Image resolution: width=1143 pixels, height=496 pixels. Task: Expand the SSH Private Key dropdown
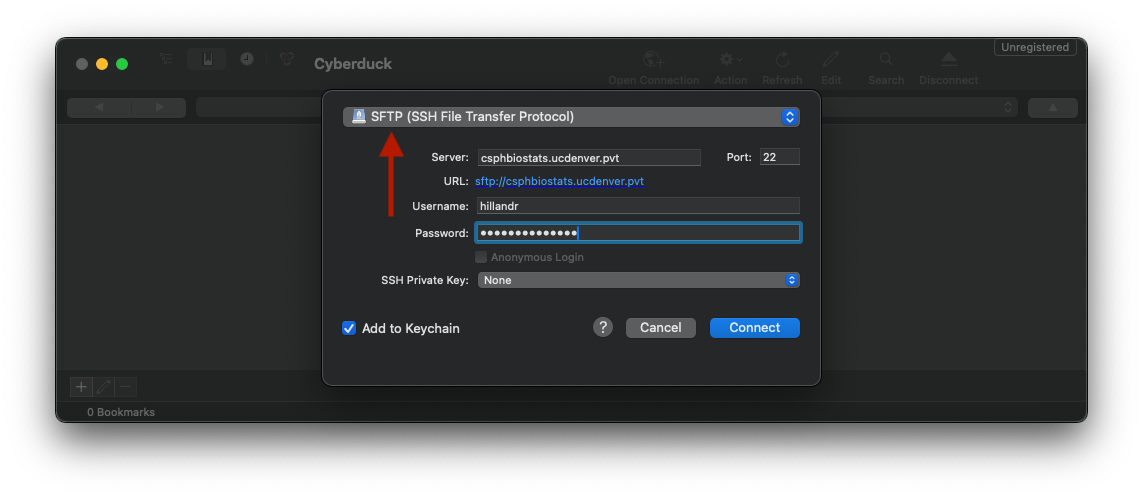(x=639, y=280)
